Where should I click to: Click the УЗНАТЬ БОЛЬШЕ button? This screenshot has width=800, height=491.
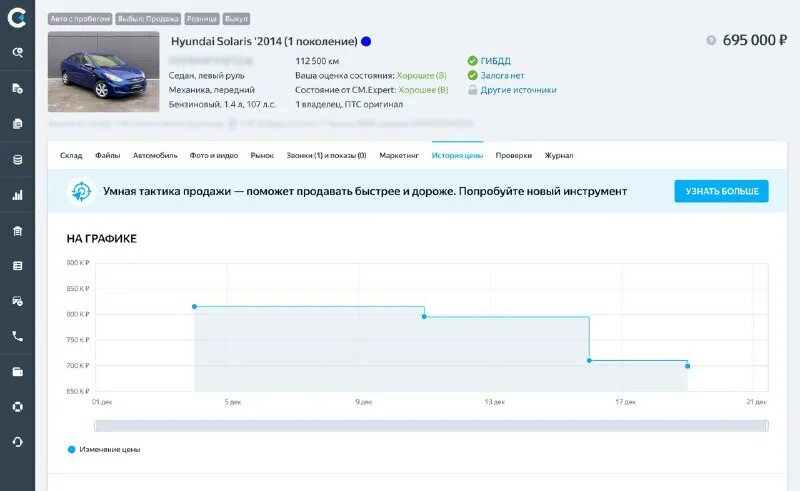coord(721,191)
